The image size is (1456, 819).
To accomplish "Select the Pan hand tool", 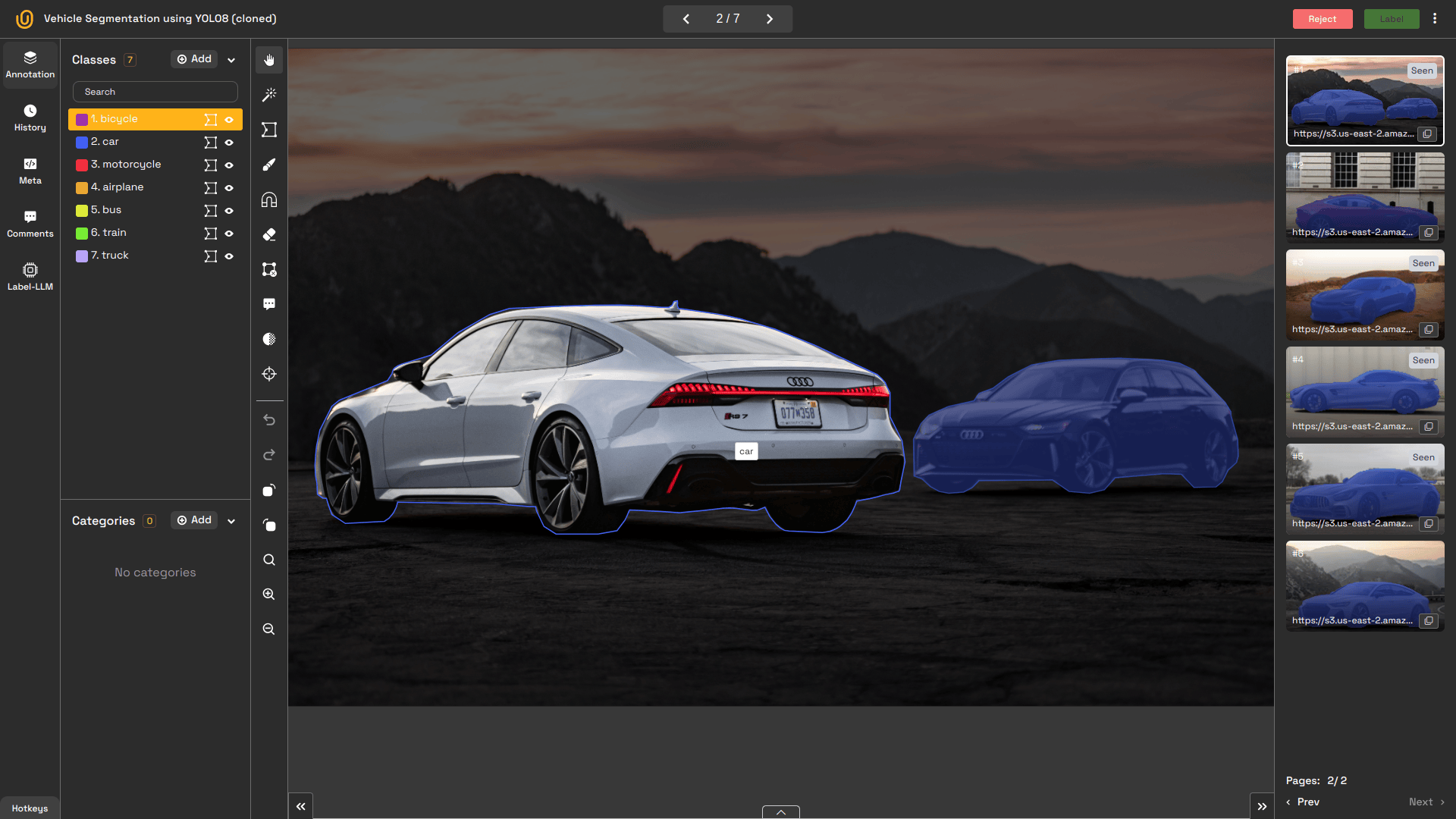I will [268, 59].
